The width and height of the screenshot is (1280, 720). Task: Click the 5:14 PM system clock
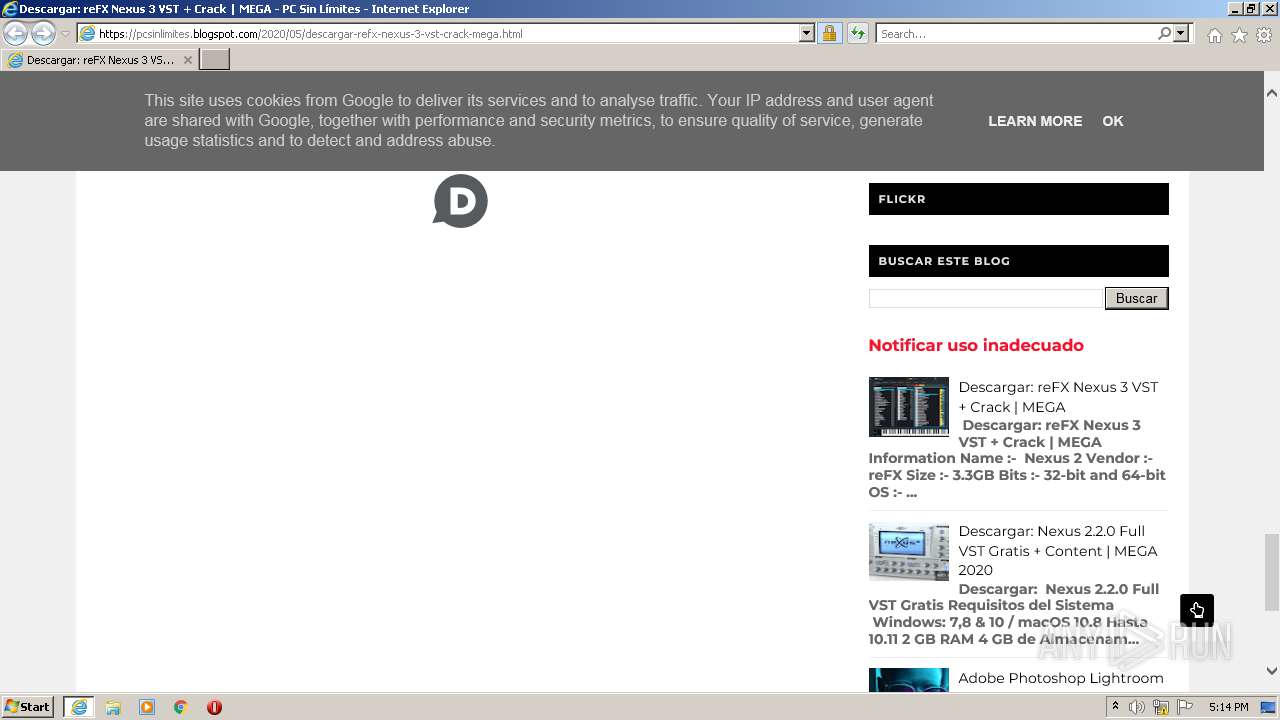[x=1228, y=707]
